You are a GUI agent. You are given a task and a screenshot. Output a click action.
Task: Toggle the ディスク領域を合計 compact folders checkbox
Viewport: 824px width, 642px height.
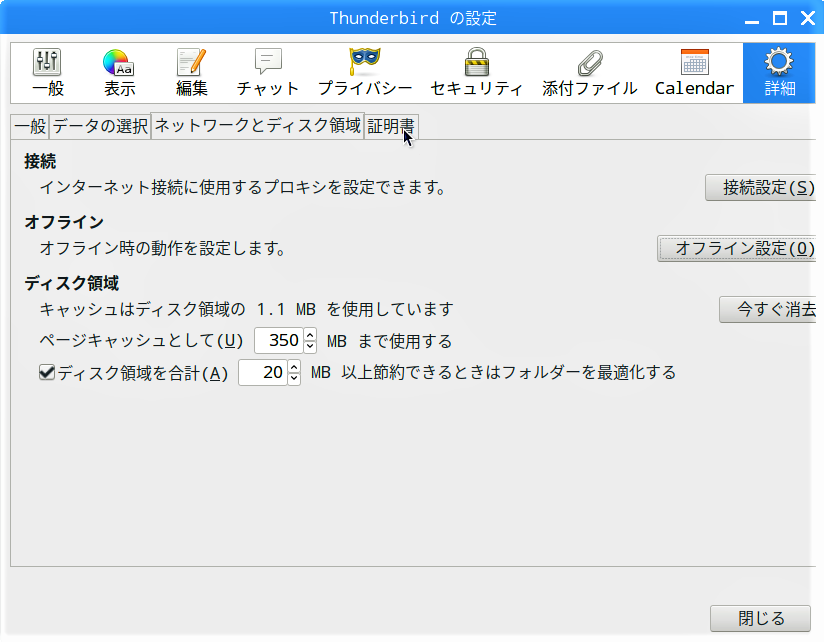pyautogui.click(x=47, y=372)
